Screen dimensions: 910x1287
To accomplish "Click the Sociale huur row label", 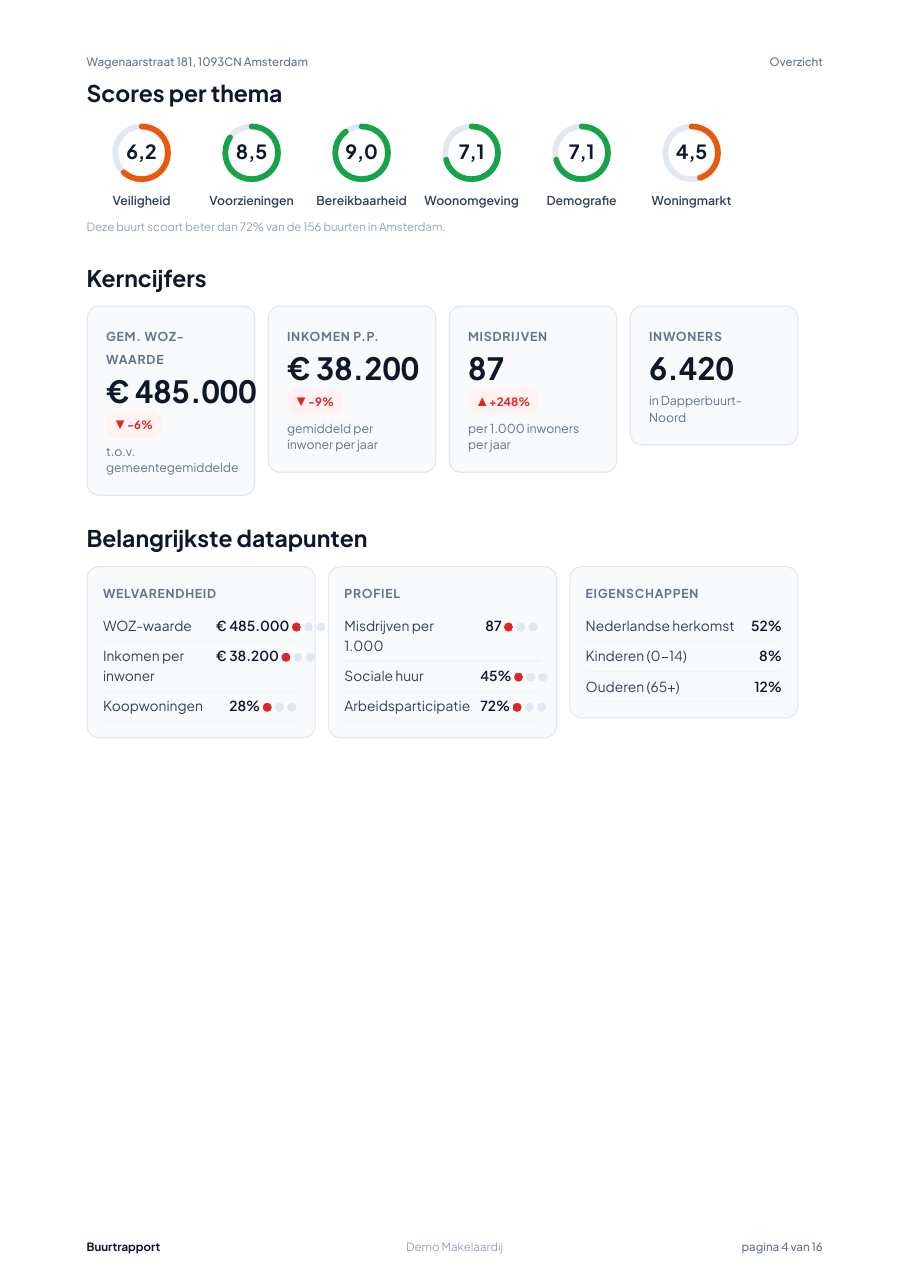I will (x=384, y=676).
